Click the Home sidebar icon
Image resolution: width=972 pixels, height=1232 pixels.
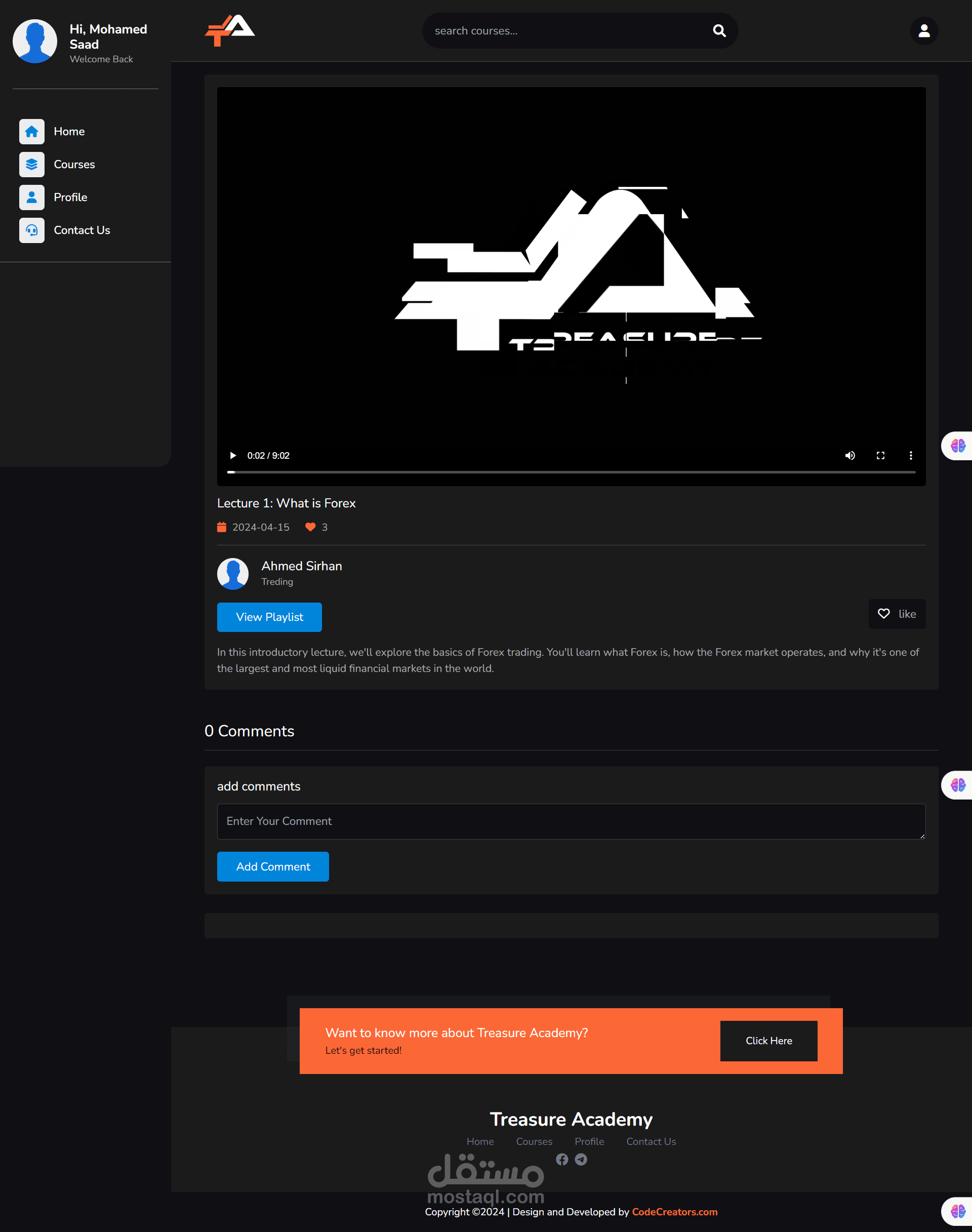coord(32,132)
